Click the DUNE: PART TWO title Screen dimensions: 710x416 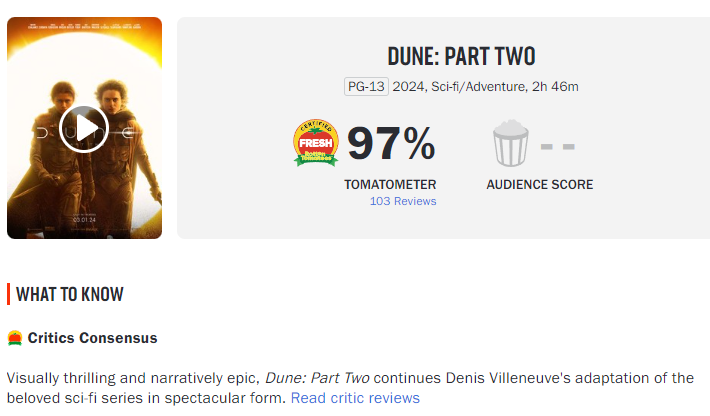[461, 57]
